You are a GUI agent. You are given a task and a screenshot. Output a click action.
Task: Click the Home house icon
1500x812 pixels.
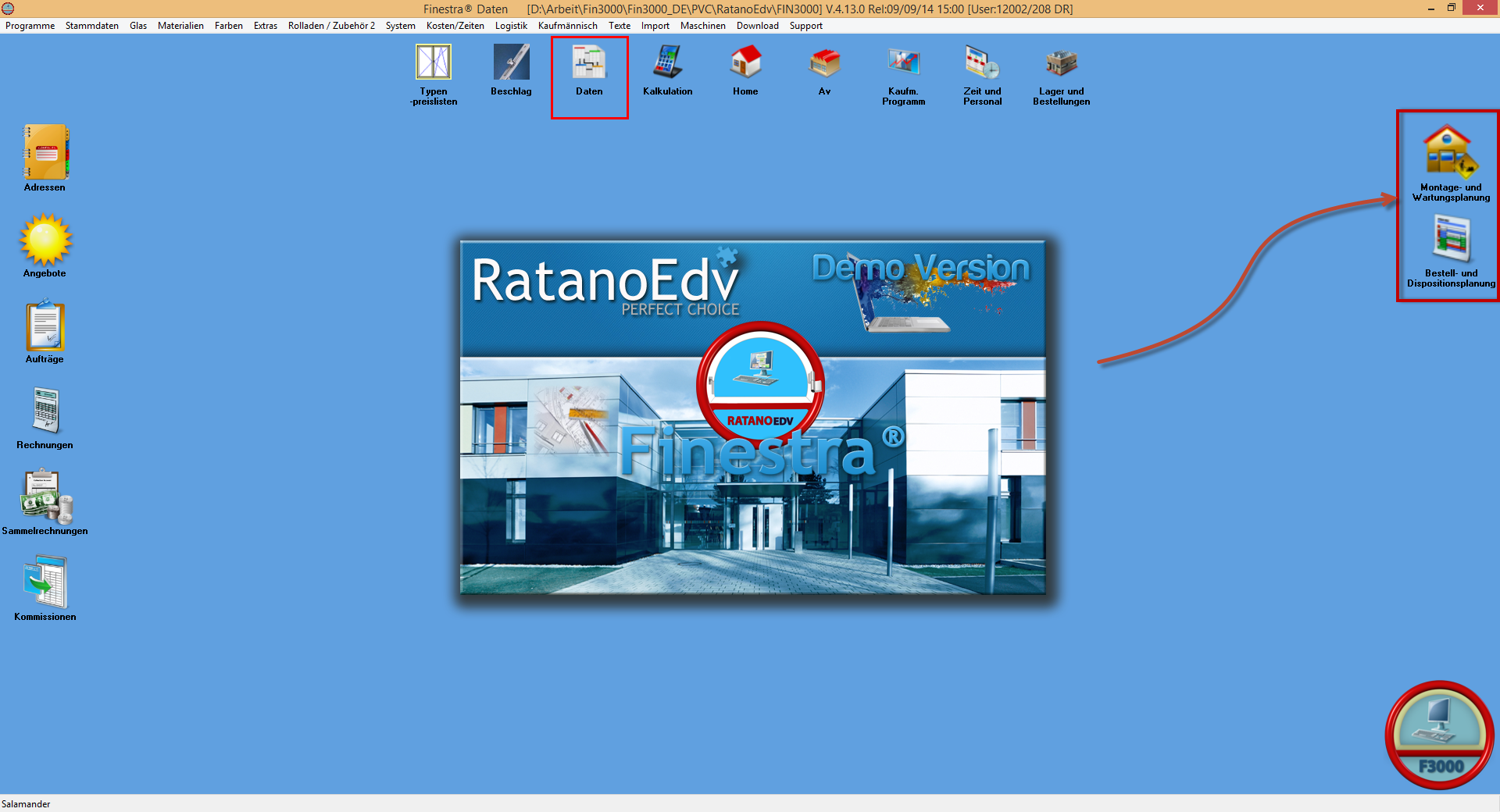pyautogui.click(x=745, y=62)
